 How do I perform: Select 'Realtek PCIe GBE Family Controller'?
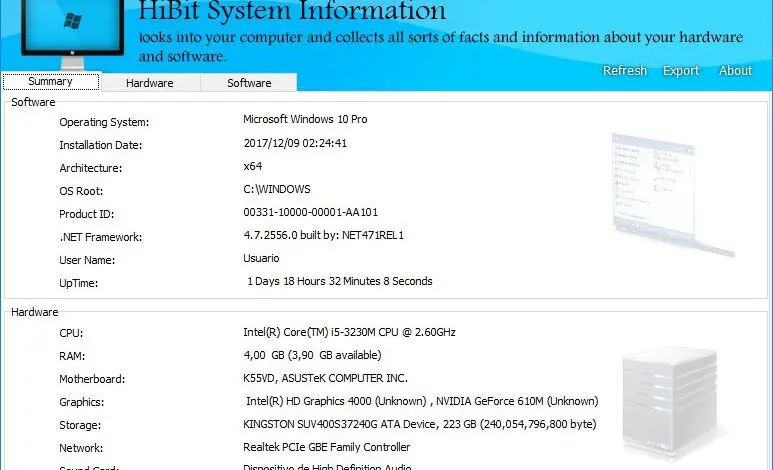[x=326, y=447]
